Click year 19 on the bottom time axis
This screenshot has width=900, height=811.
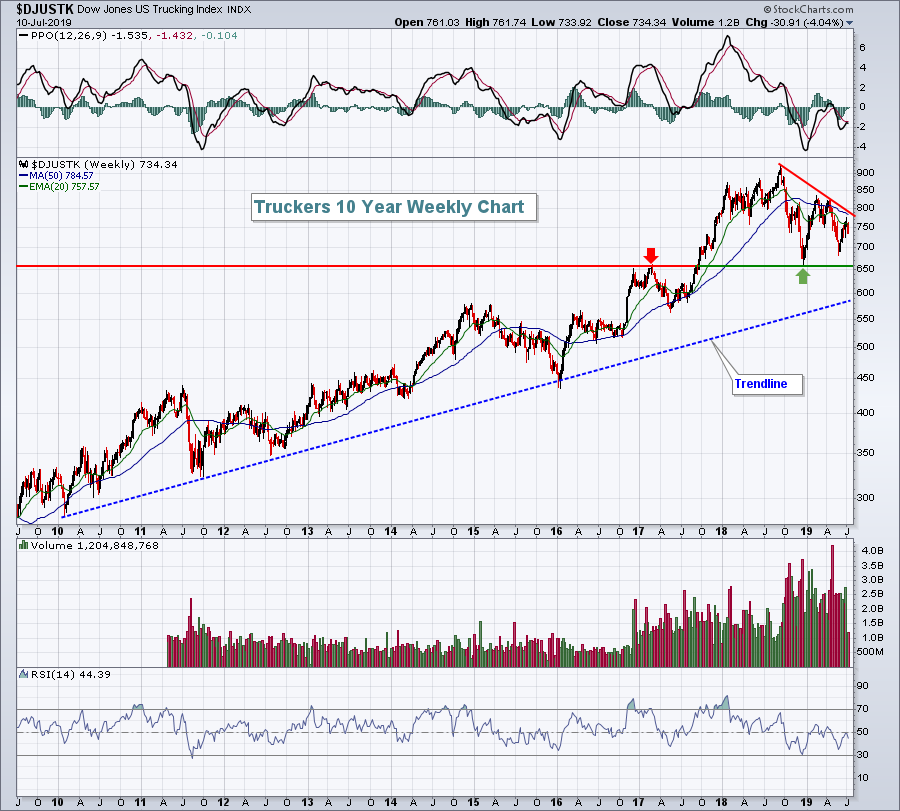click(x=806, y=802)
